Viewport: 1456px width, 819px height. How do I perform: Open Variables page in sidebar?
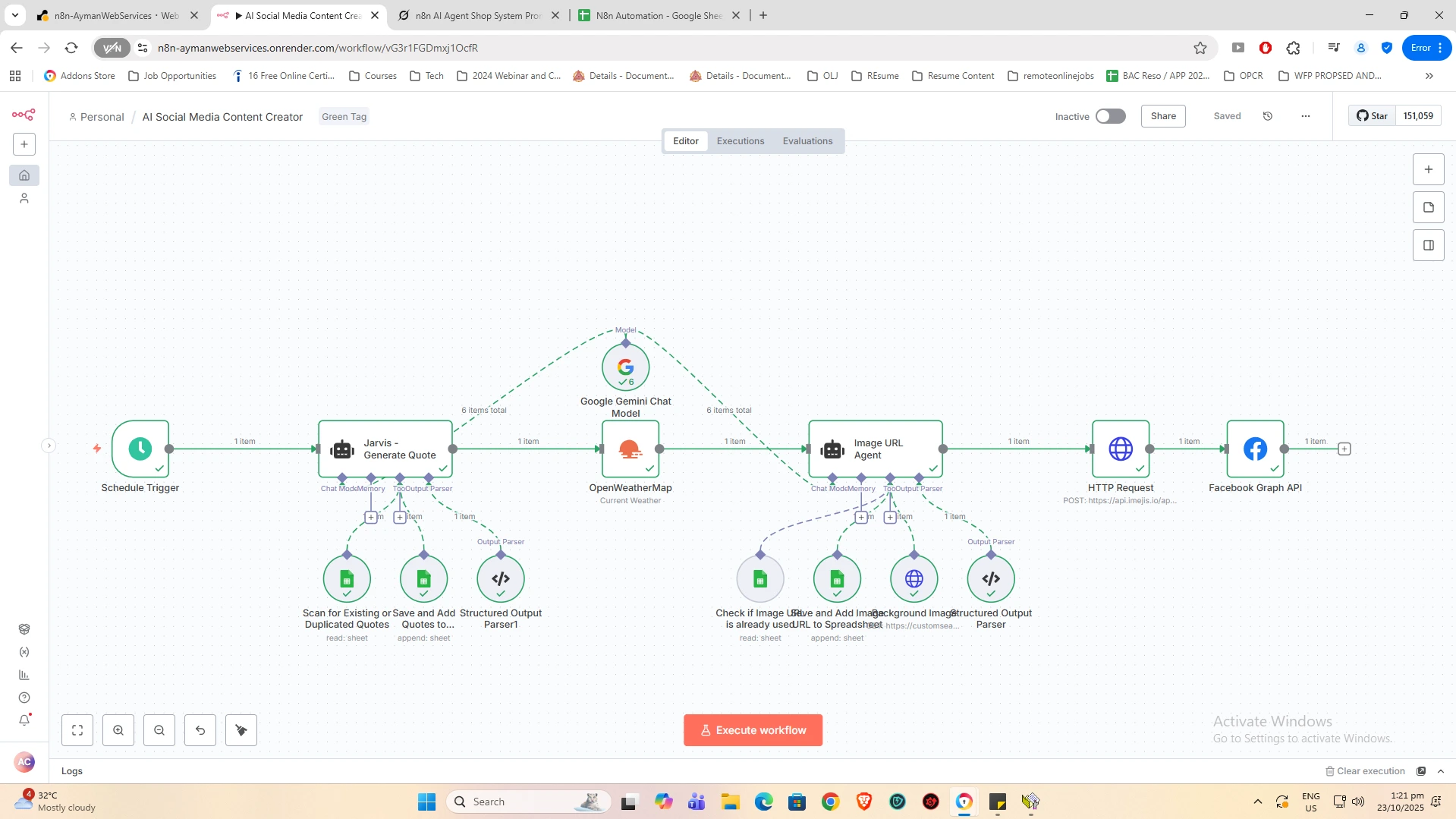(24, 652)
